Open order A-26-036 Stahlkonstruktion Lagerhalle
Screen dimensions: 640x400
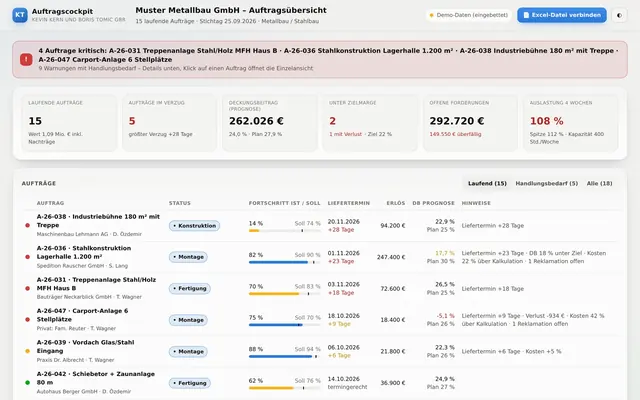pos(321,257)
